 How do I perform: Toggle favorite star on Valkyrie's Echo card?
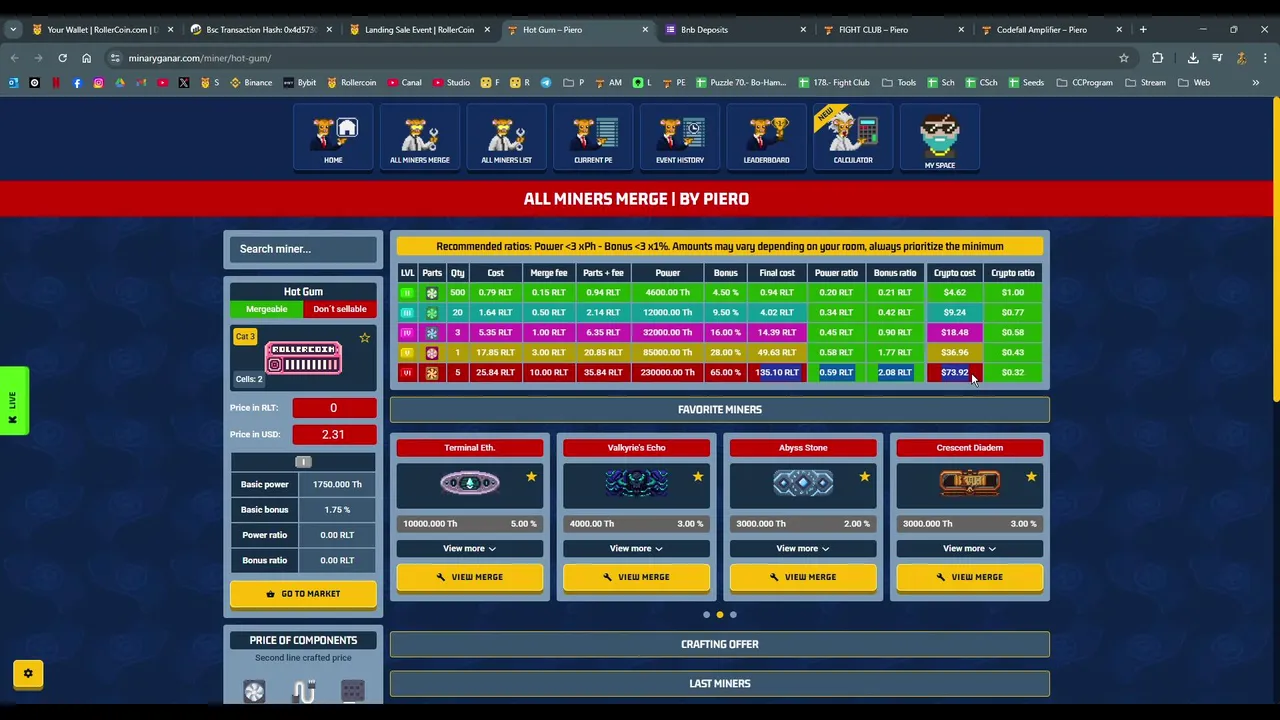pos(698,477)
